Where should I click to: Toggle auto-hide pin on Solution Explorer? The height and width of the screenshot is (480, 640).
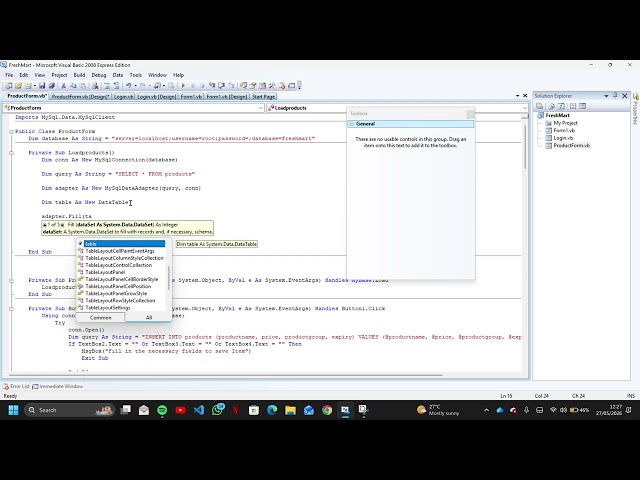[x=616, y=96]
